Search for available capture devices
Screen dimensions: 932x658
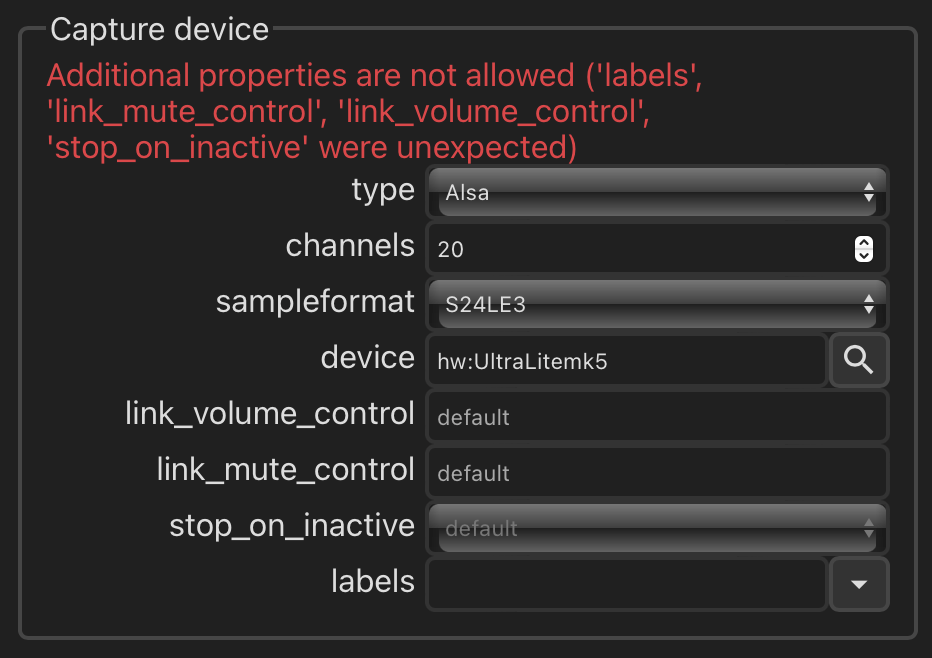point(859,360)
